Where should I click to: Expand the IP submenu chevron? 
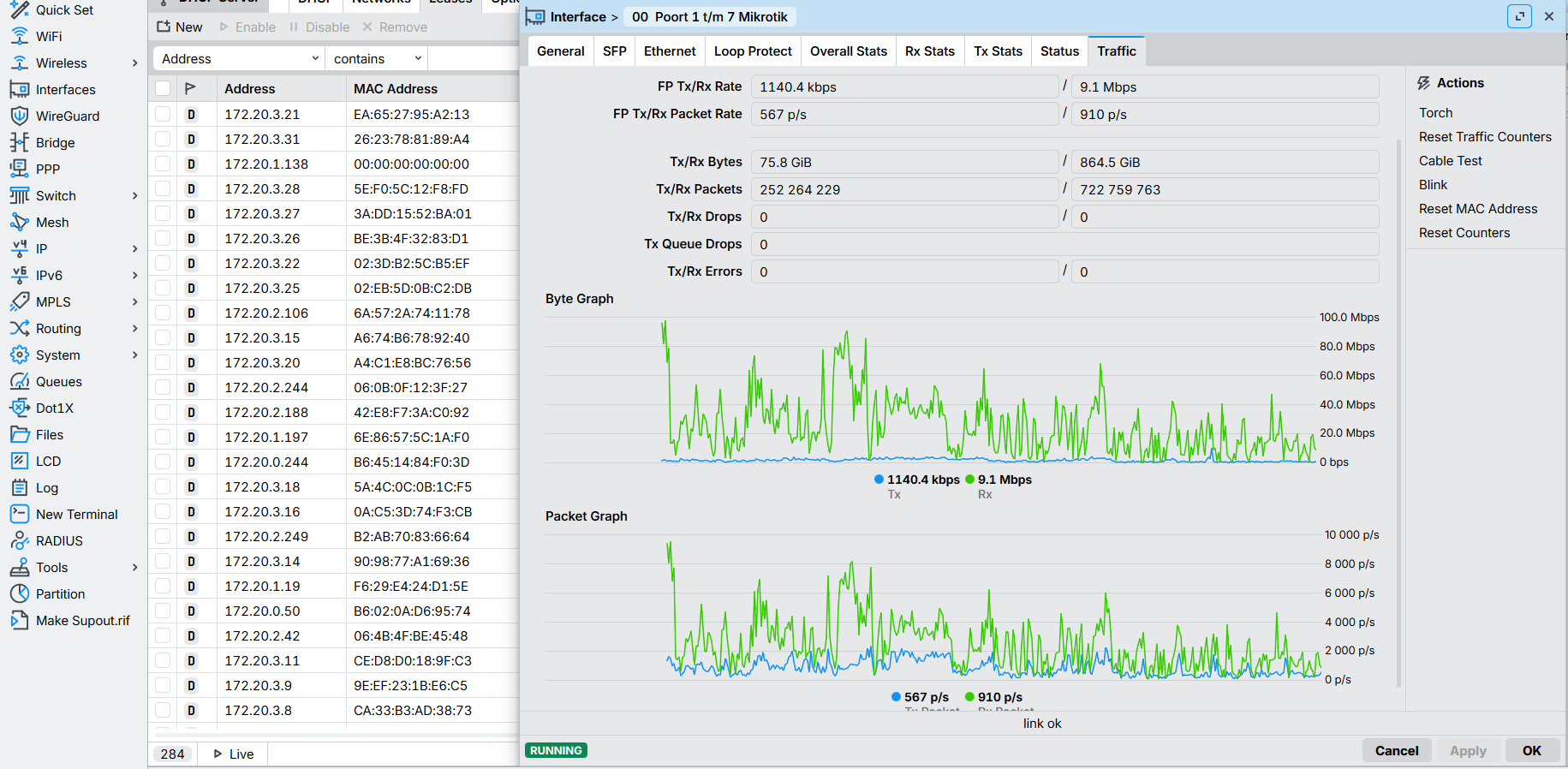[x=134, y=248]
